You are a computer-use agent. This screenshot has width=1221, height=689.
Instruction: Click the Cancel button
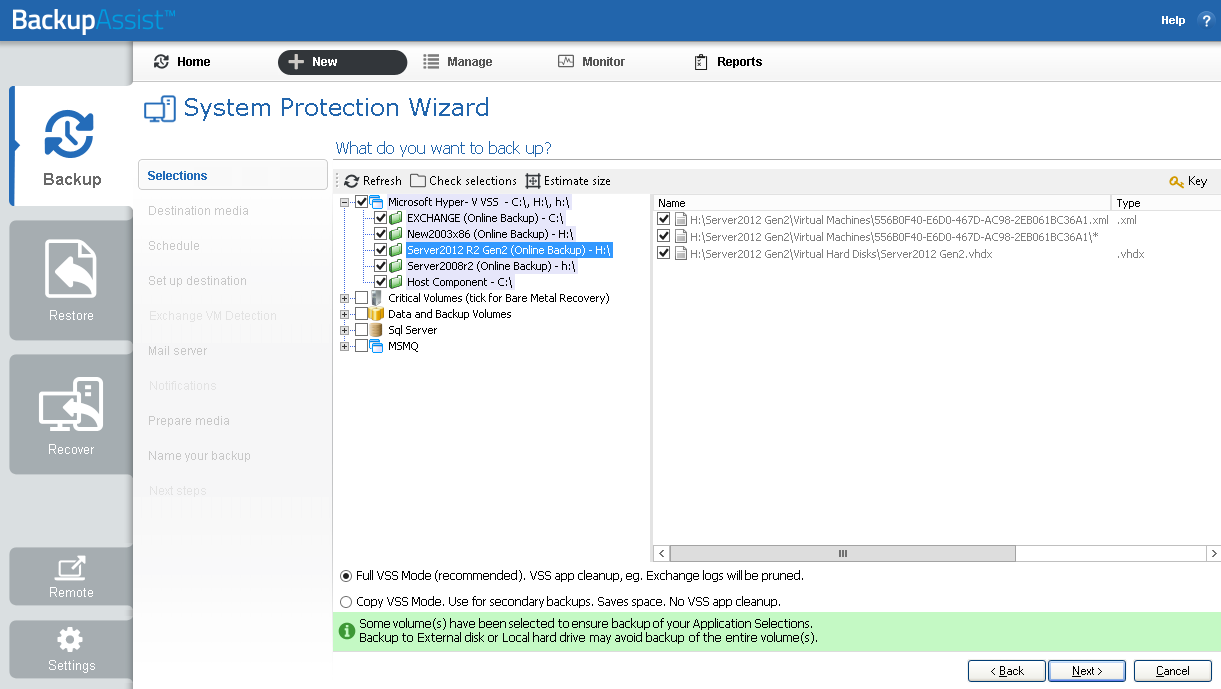click(1173, 671)
